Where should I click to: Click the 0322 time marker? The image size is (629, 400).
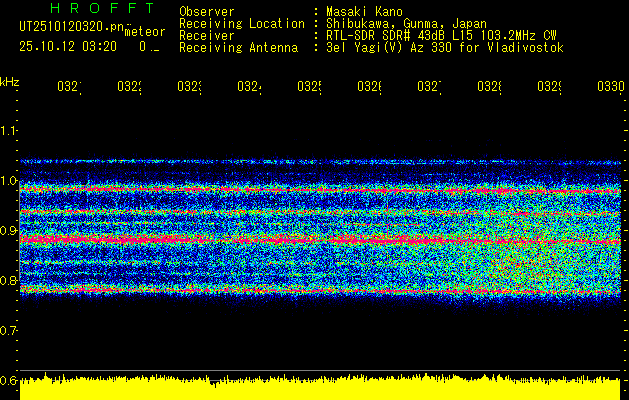pyautogui.click(x=129, y=86)
